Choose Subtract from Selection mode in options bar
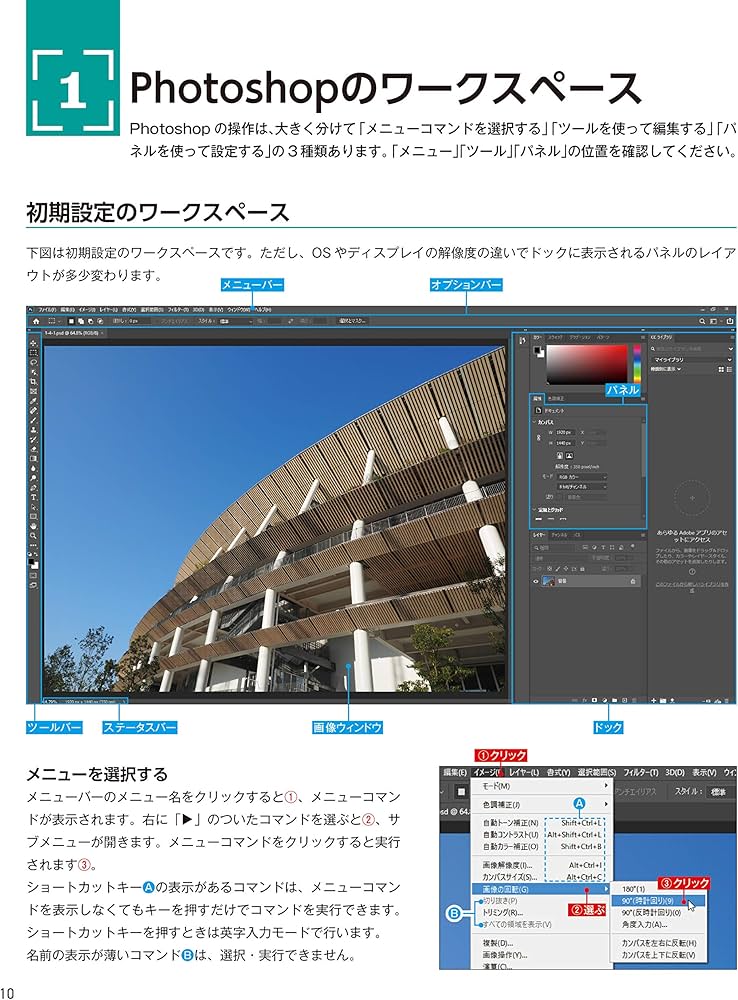 [x=91, y=321]
